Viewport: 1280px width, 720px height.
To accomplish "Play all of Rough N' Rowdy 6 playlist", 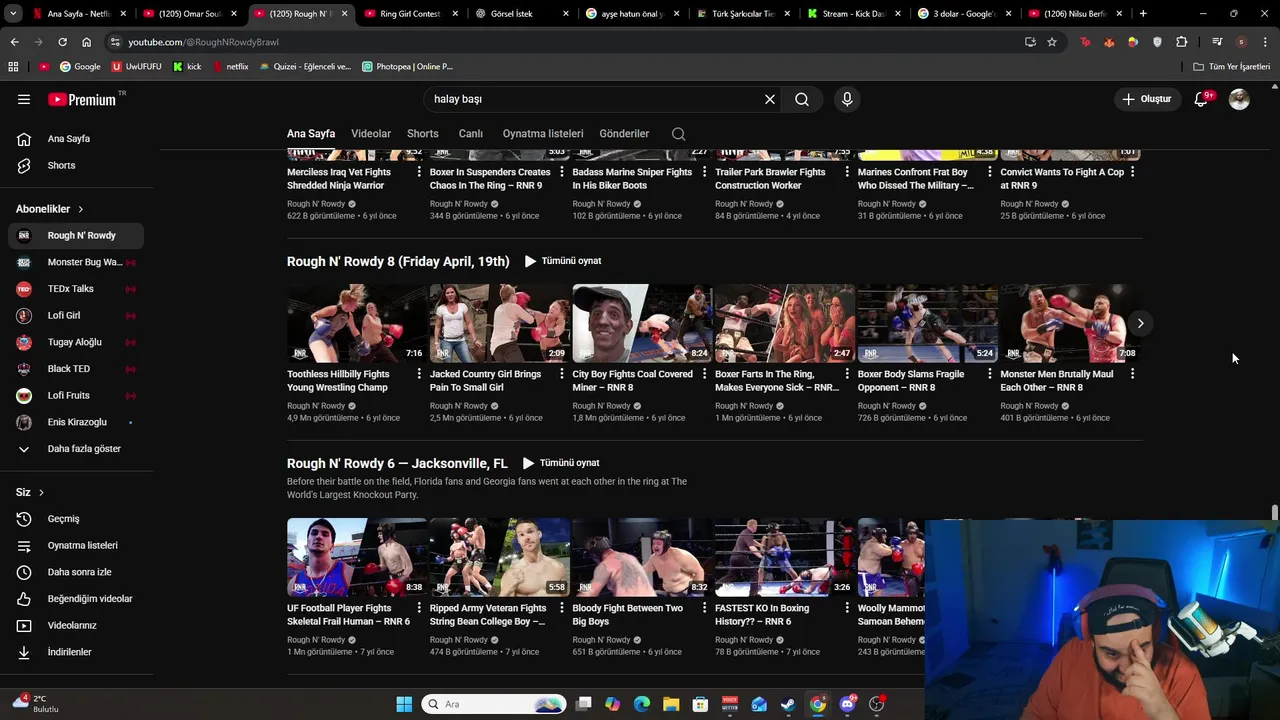I will pyautogui.click(x=561, y=463).
